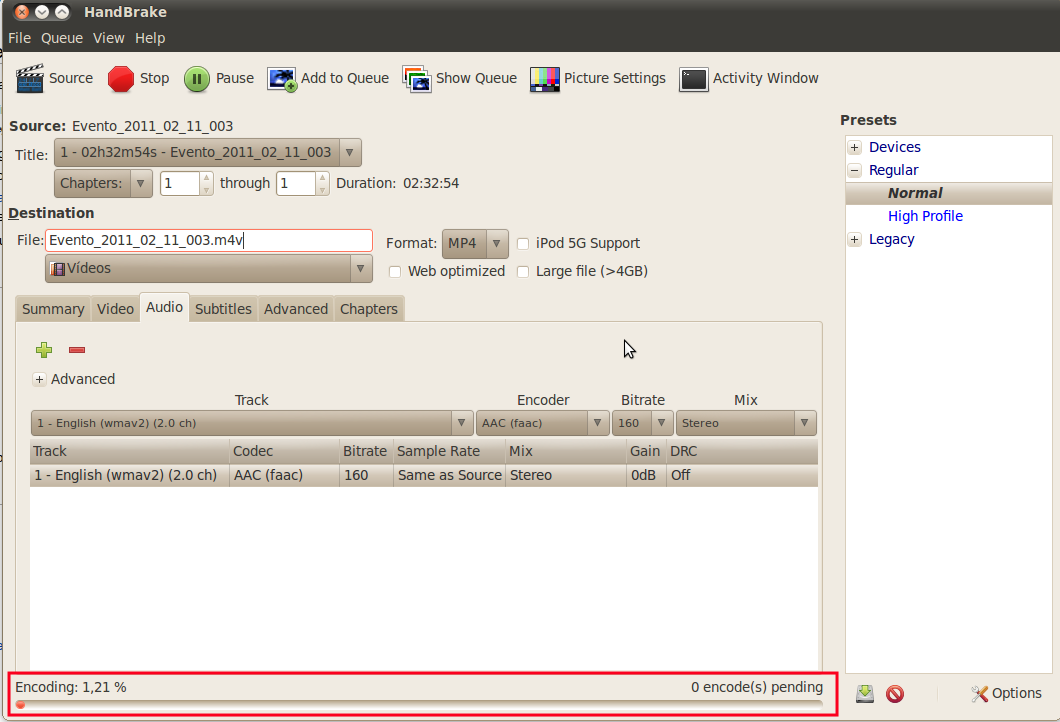Open the AAC (faac) Encoder dropdown
The image size is (1060, 722).
tap(543, 423)
